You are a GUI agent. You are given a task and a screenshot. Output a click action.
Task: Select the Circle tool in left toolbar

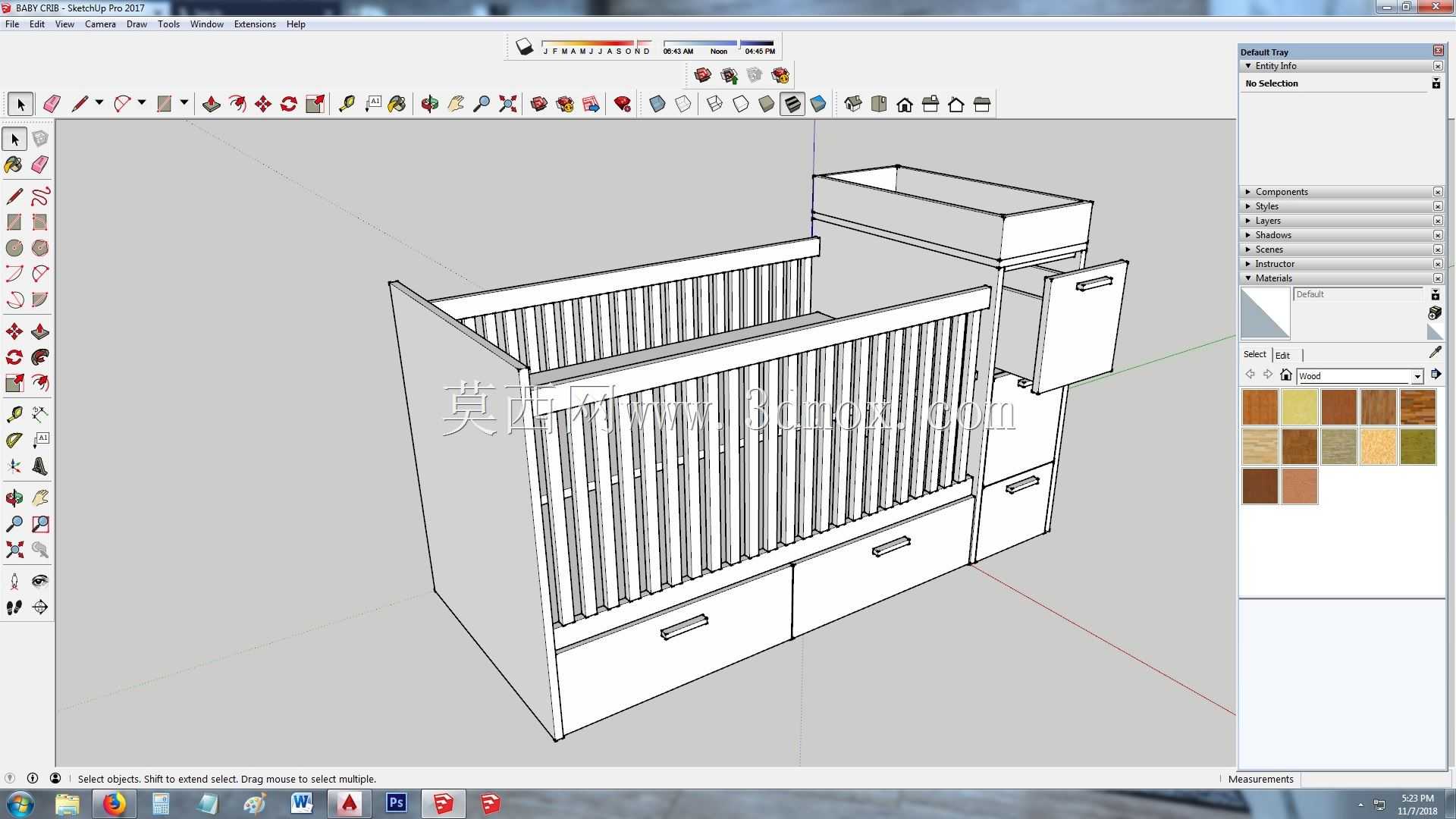pyautogui.click(x=14, y=248)
